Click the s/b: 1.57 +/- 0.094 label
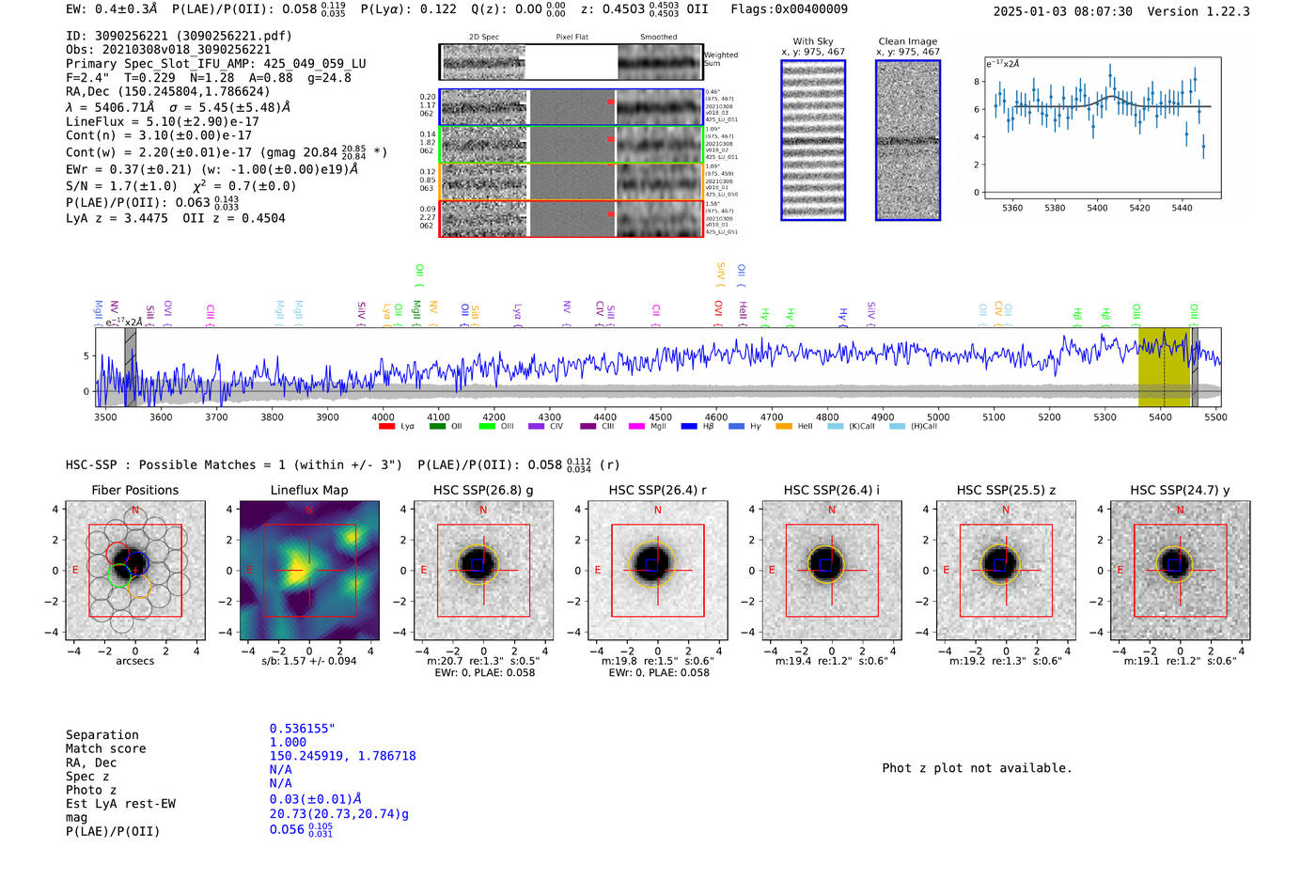The image size is (1316, 896). point(309,661)
